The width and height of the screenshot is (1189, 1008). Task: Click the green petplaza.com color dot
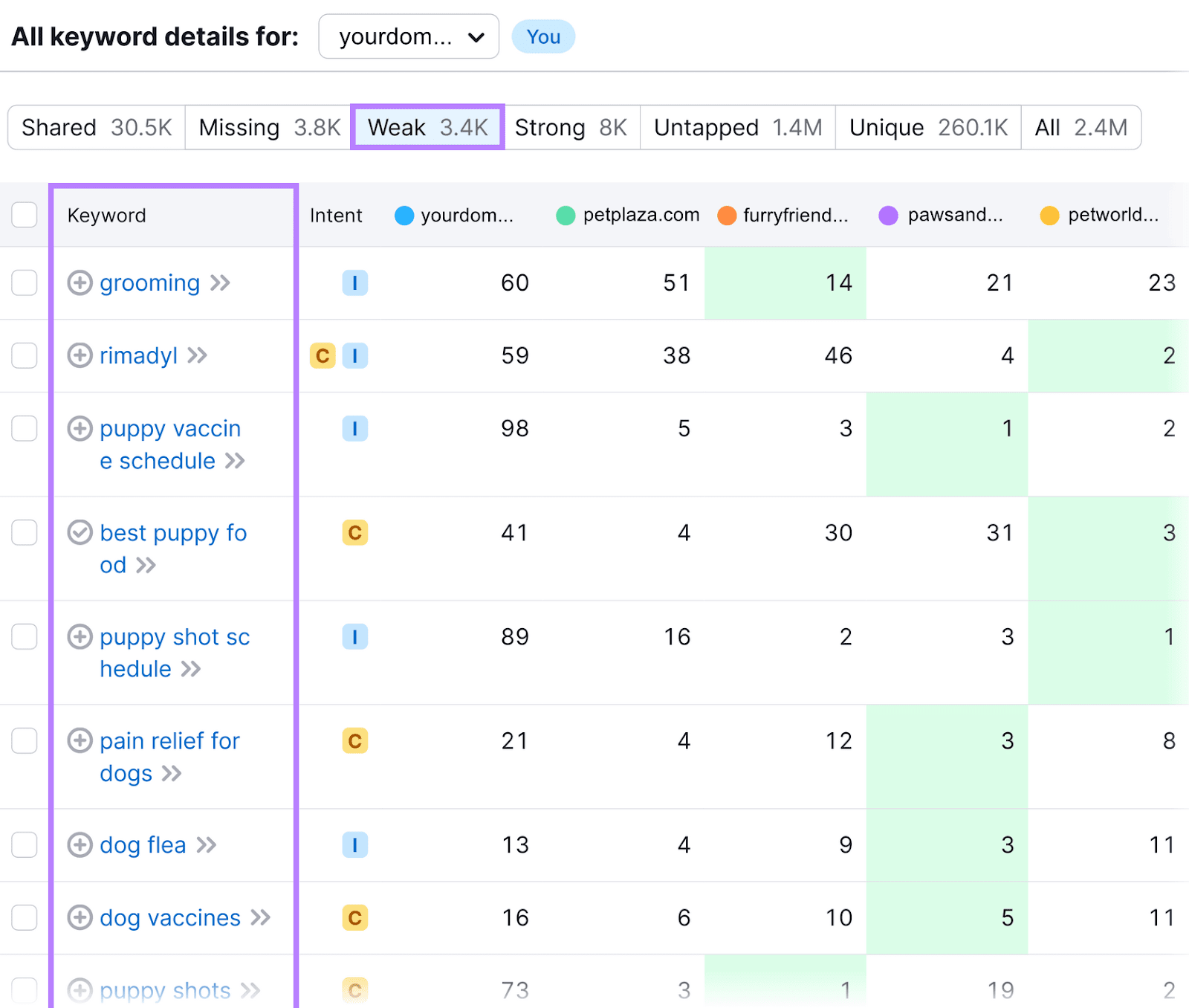566,215
